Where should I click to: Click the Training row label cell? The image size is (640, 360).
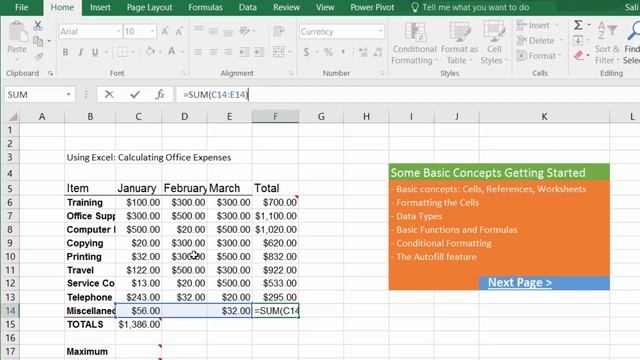[x=90, y=202]
